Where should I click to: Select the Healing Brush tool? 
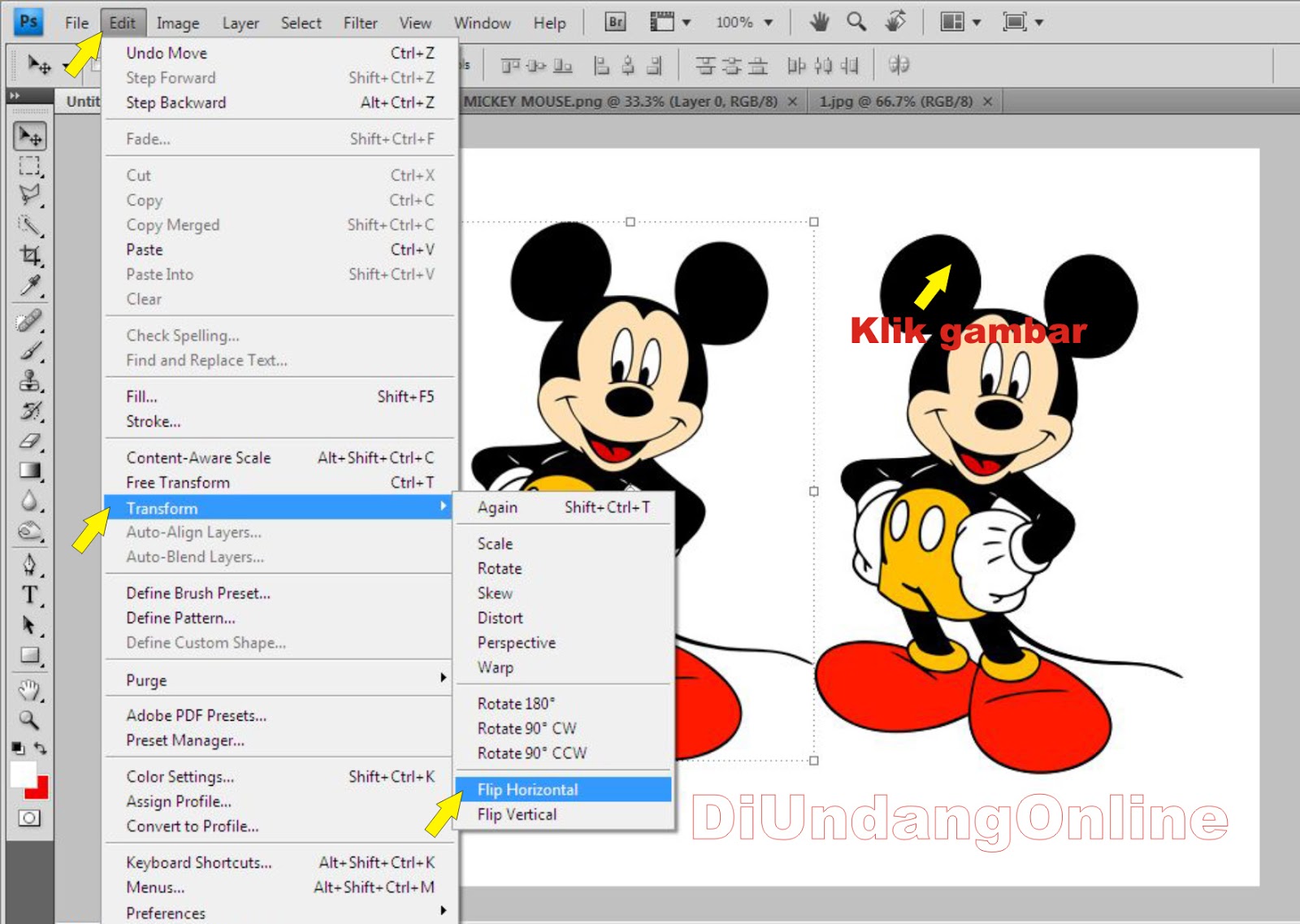pyautogui.click(x=30, y=321)
